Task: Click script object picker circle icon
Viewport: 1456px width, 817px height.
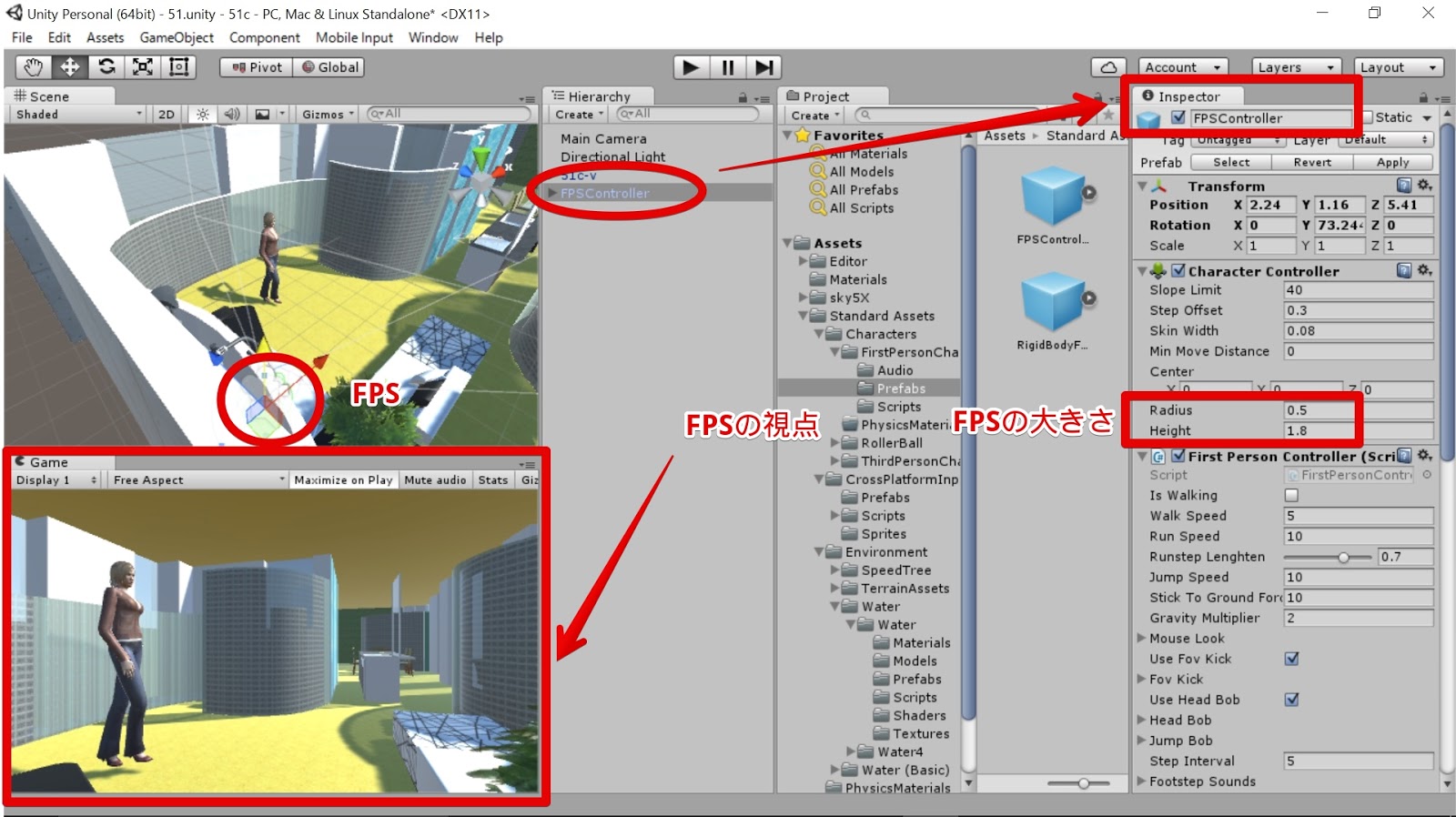Action: 1427,475
